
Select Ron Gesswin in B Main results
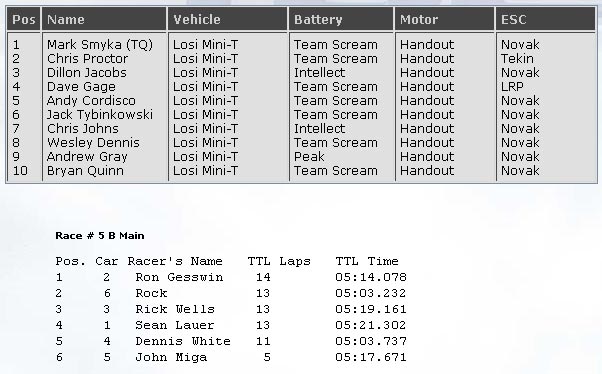click(x=179, y=277)
